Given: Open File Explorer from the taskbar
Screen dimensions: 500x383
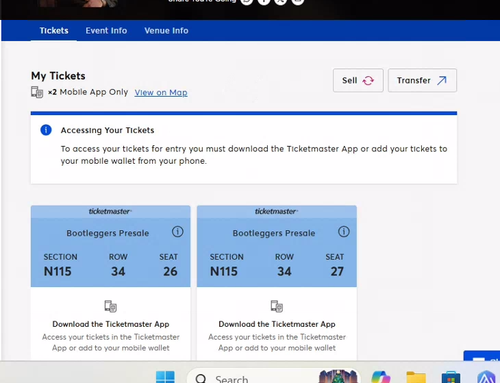Looking at the screenshot, I should [x=416, y=377].
